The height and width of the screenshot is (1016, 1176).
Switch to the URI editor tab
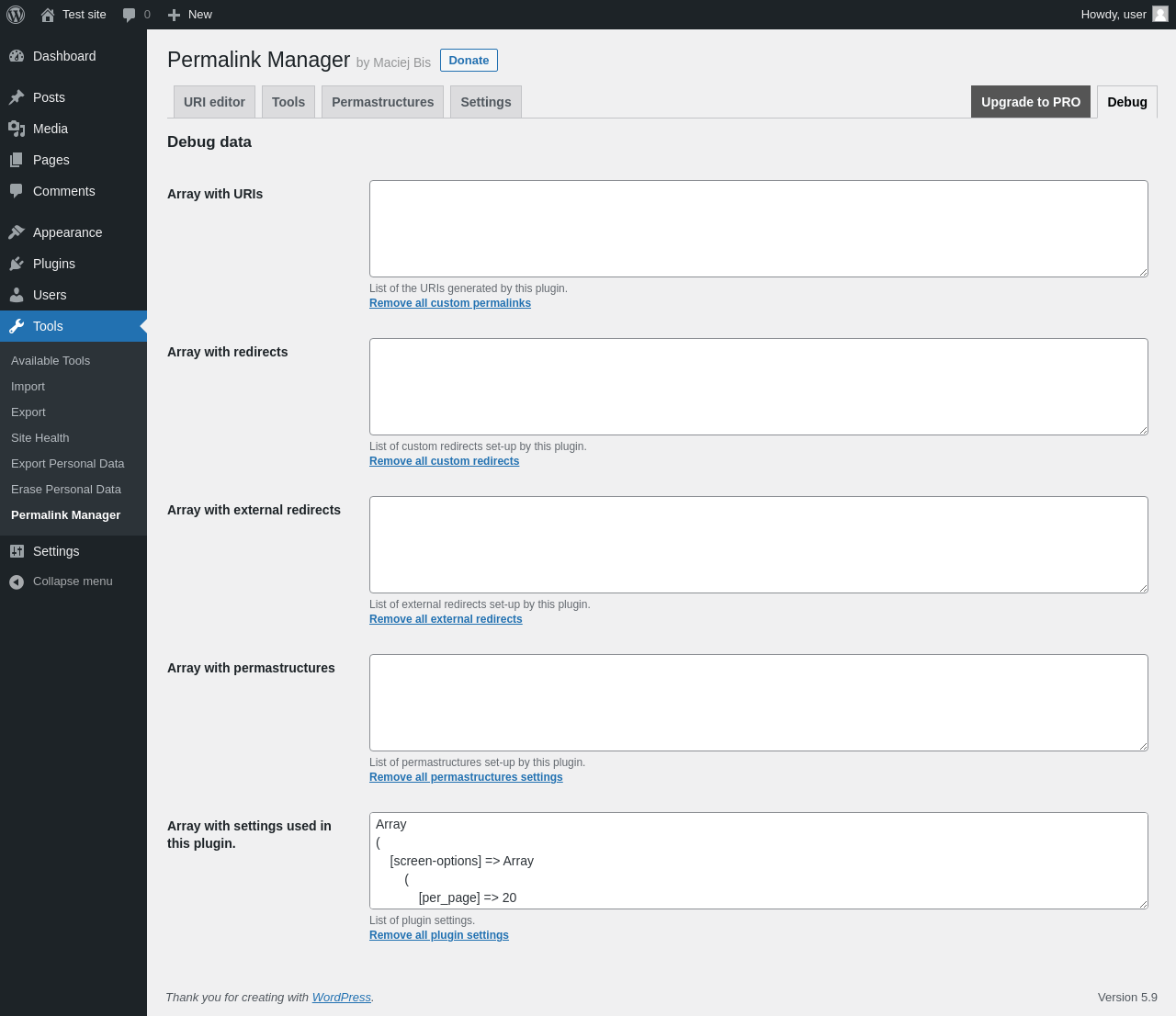(214, 102)
